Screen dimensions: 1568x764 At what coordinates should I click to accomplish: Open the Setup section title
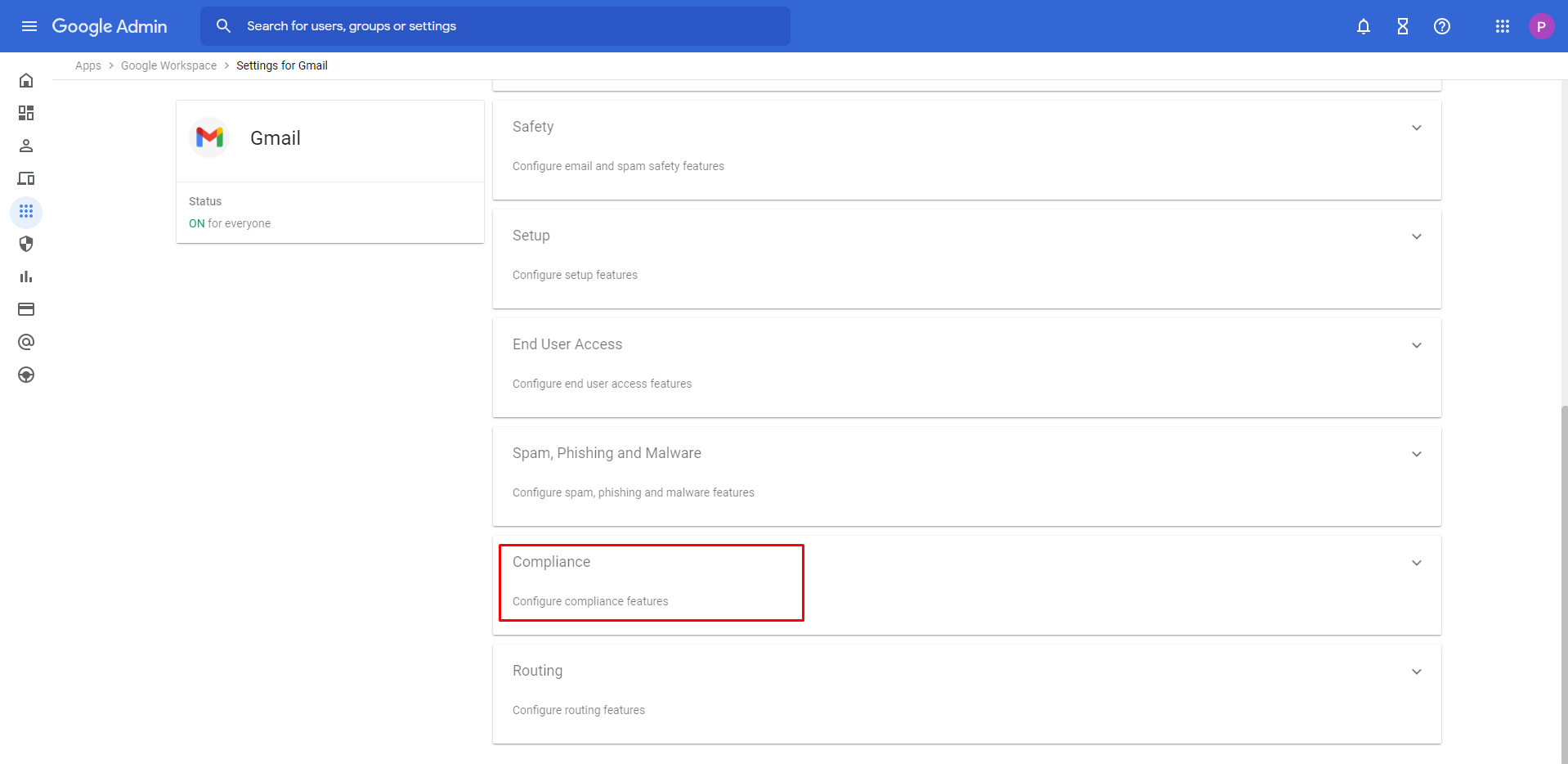(531, 236)
